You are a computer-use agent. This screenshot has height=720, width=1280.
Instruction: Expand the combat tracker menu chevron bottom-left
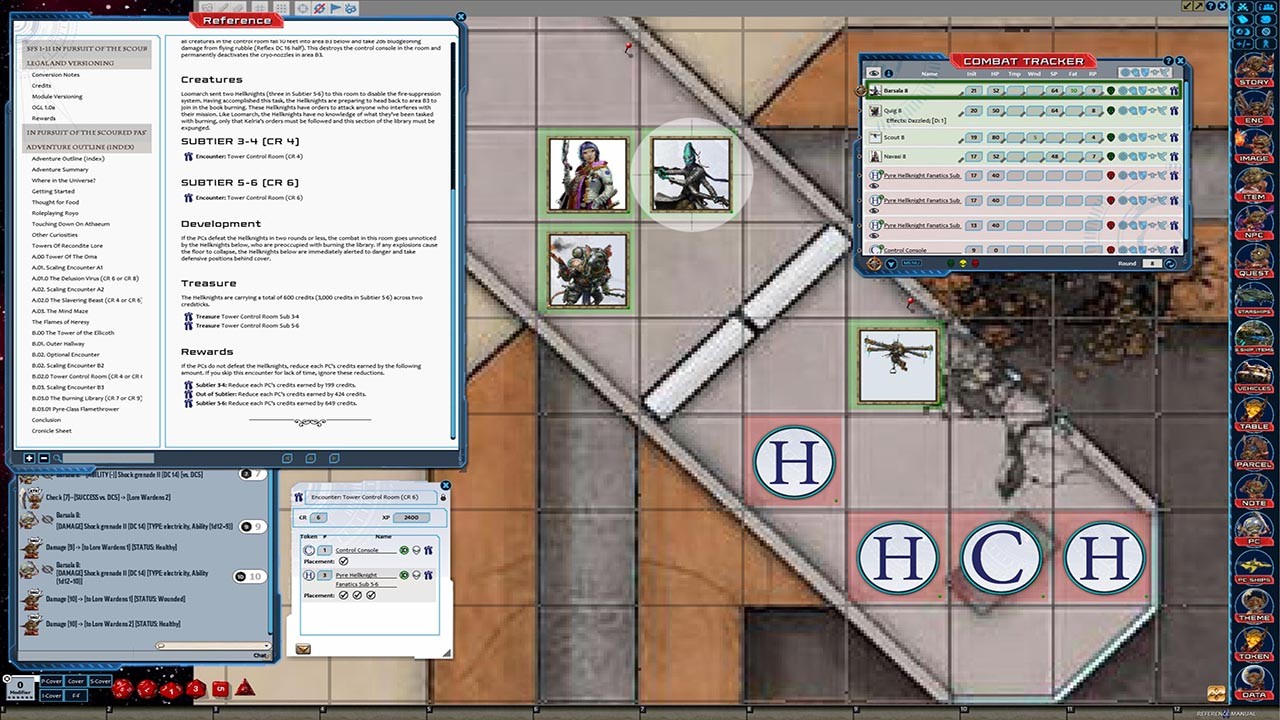[891, 263]
